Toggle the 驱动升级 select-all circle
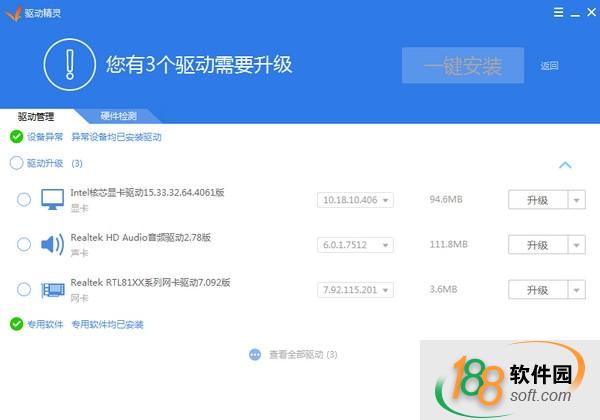The height and width of the screenshot is (420, 600). 16,163
